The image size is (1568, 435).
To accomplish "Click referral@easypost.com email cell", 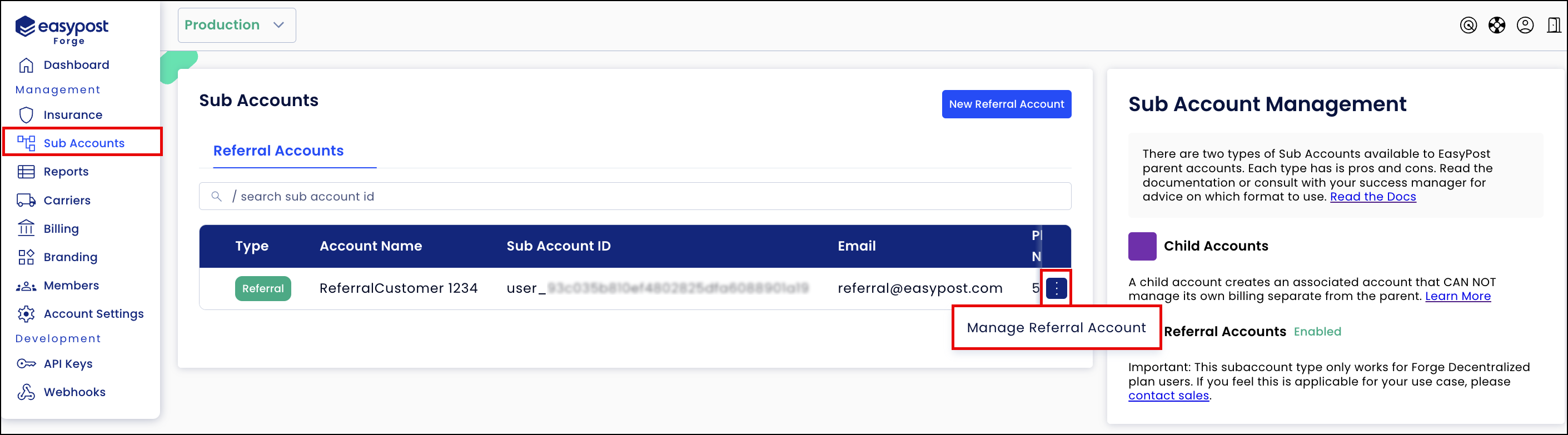I will pyautogui.click(x=920, y=288).
